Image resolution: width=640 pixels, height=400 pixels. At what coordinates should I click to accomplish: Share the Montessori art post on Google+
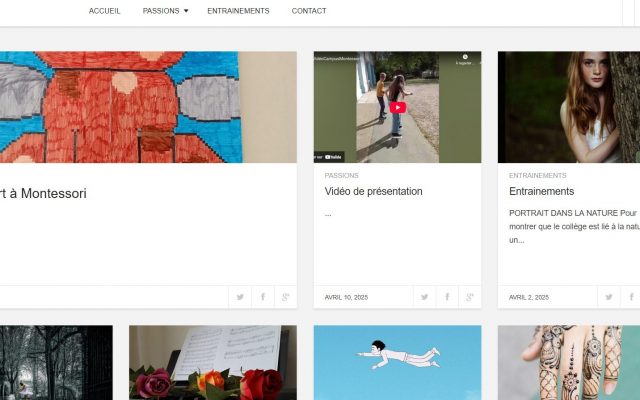pyautogui.click(x=285, y=297)
